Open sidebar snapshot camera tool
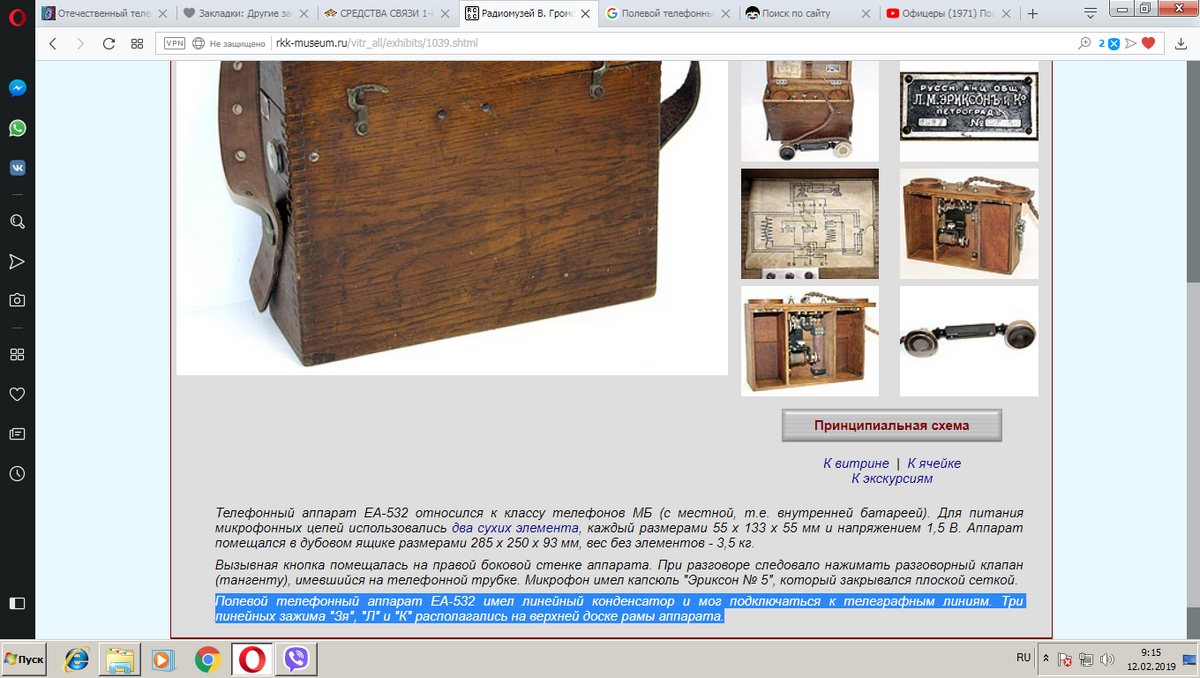 click(17, 300)
